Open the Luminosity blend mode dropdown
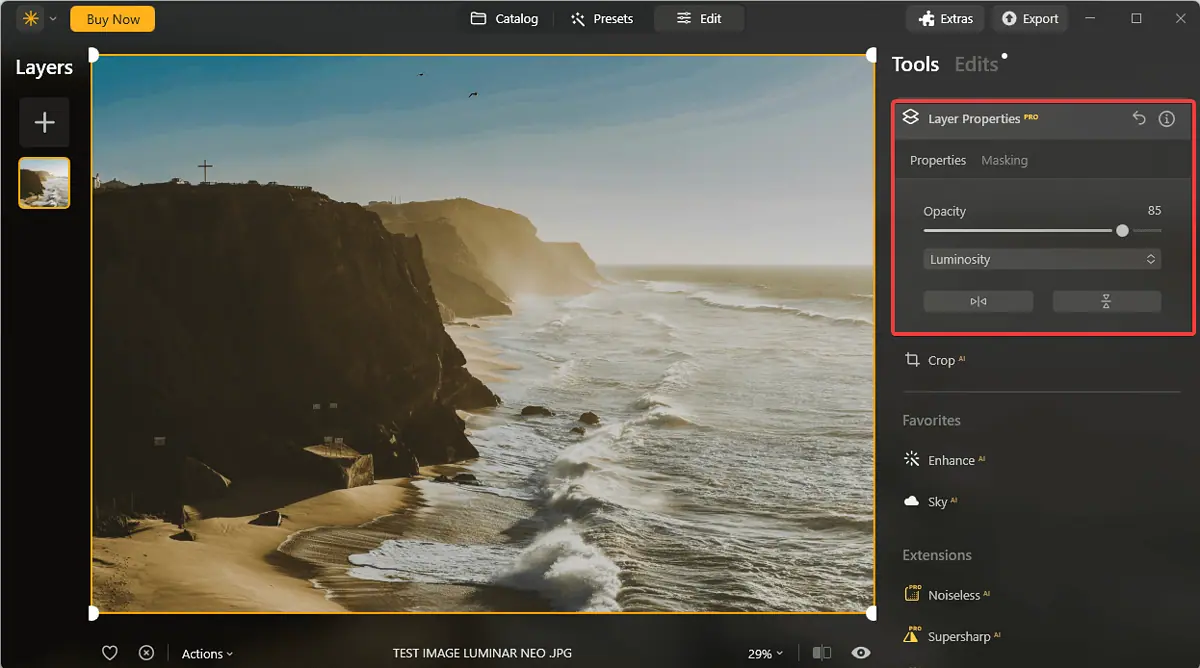 [1042, 259]
